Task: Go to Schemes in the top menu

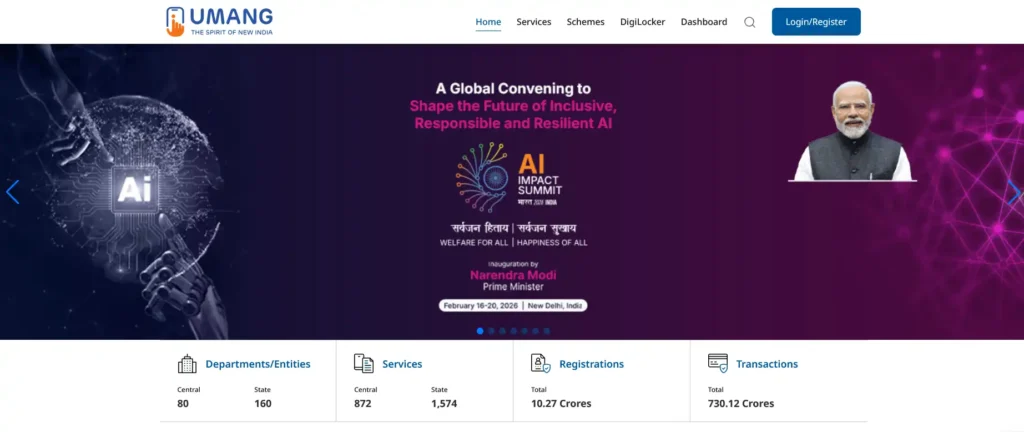Action: (x=585, y=22)
